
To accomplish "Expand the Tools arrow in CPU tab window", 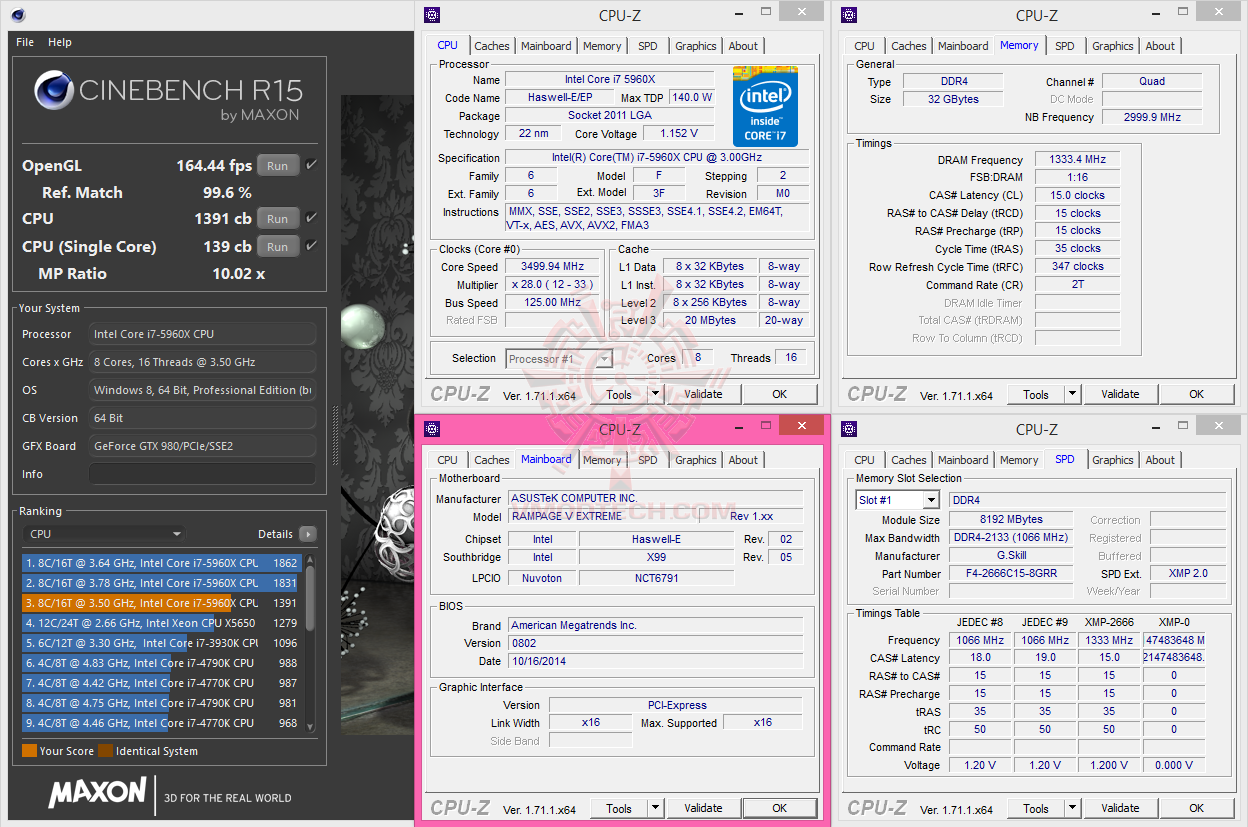I will [655, 394].
